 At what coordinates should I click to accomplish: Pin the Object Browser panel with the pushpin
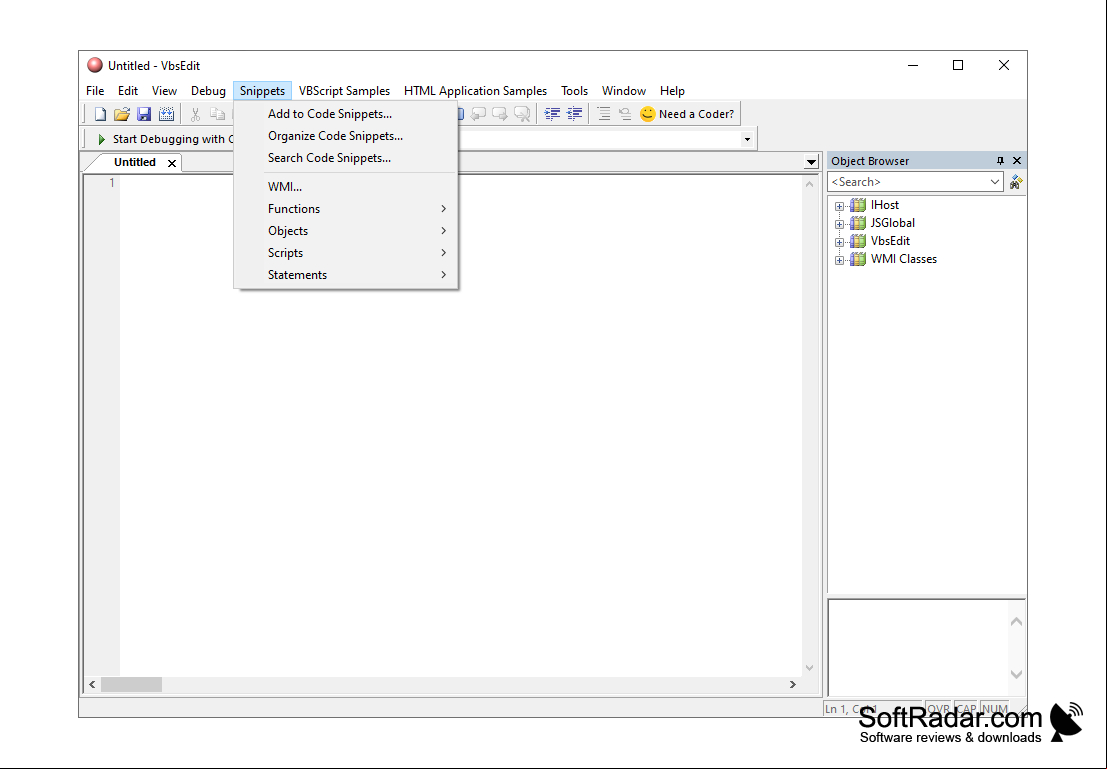(x=1000, y=161)
